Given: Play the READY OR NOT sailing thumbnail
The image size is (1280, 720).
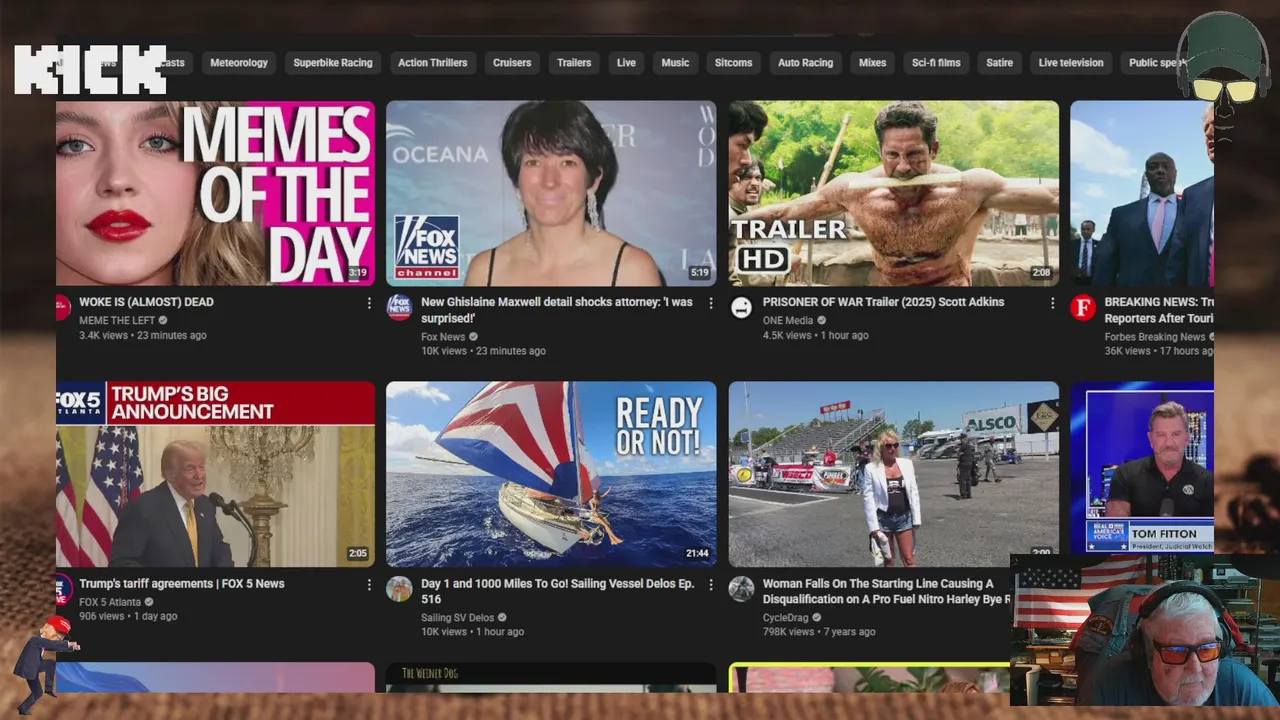Looking at the screenshot, I should [x=551, y=474].
